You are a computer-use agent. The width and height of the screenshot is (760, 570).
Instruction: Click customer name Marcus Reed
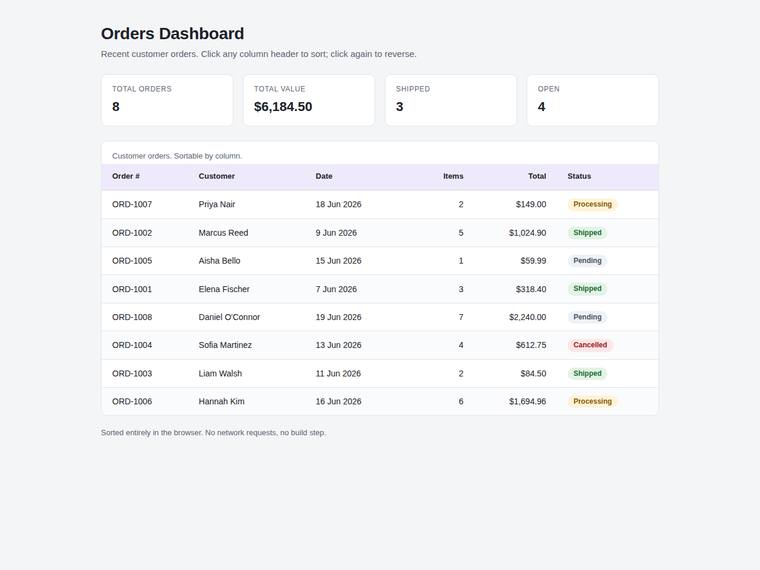pyautogui.click(x=223, y=233)
